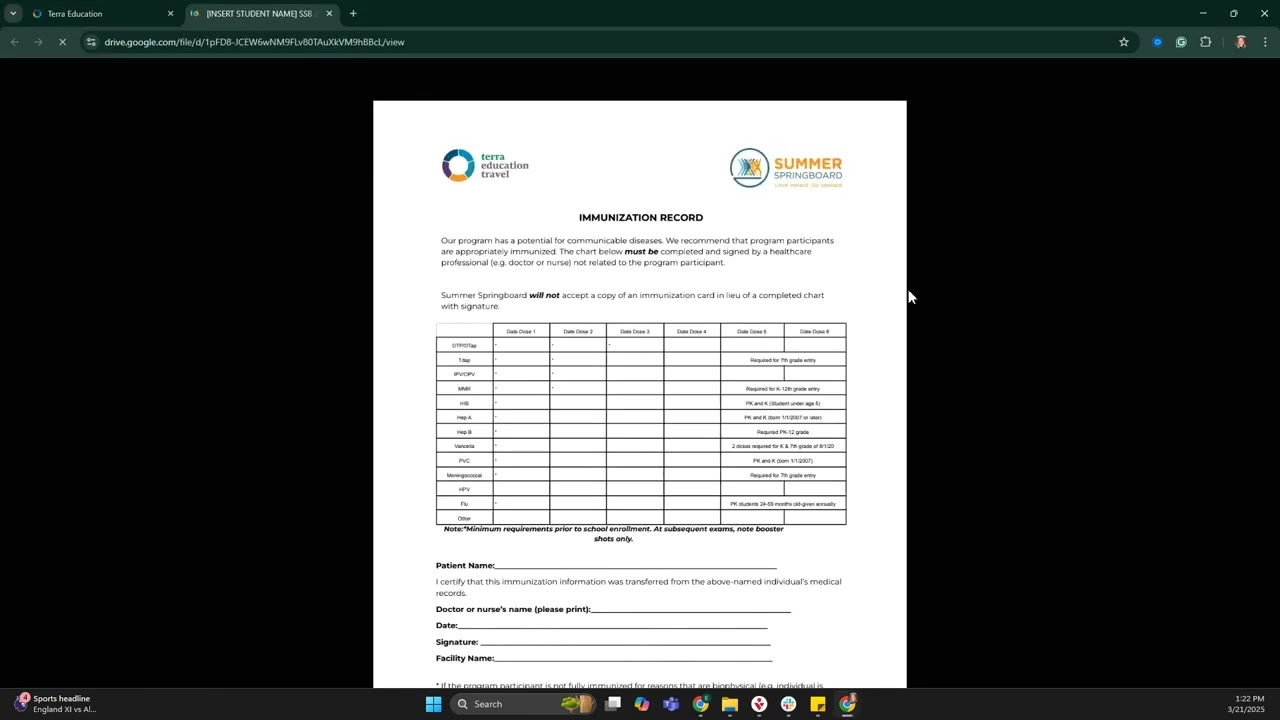
Task: Open the tab search dropdown arrow
Action: (x=13, y=13)
